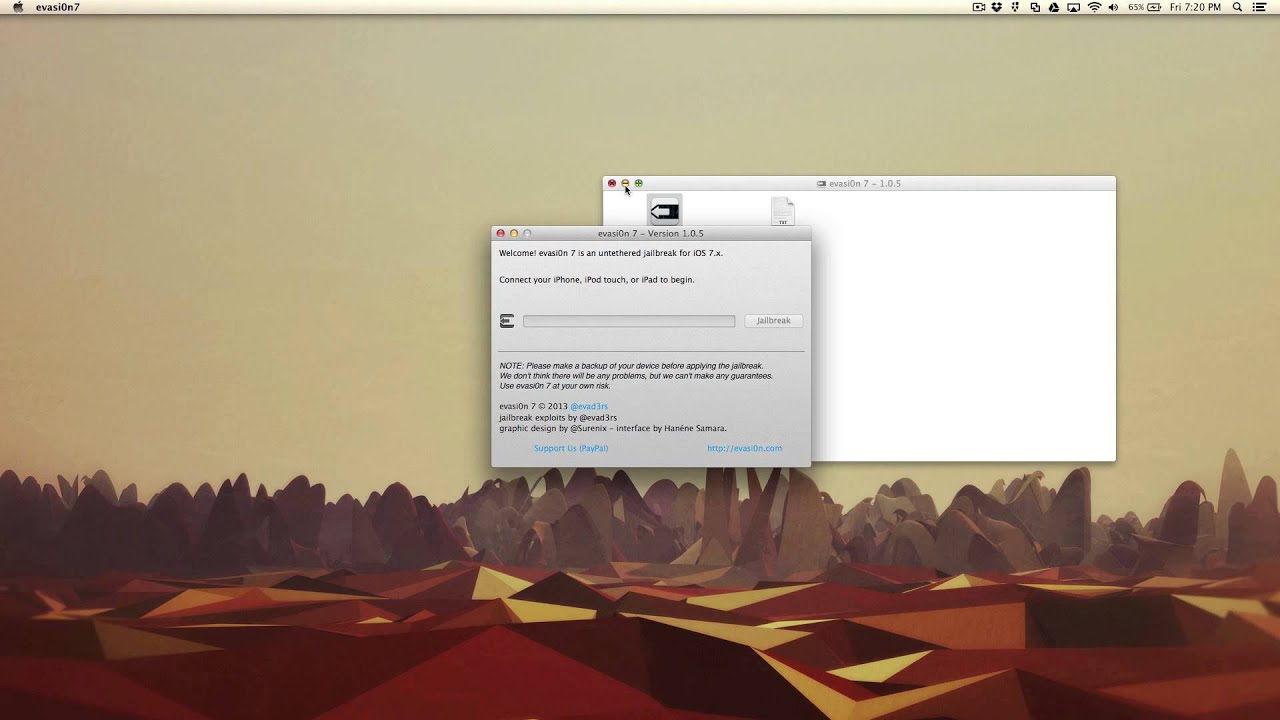1280x720 pixels.
Task: Click 'jailbreak exploits by @evad3rs' line
Action: 558,417
